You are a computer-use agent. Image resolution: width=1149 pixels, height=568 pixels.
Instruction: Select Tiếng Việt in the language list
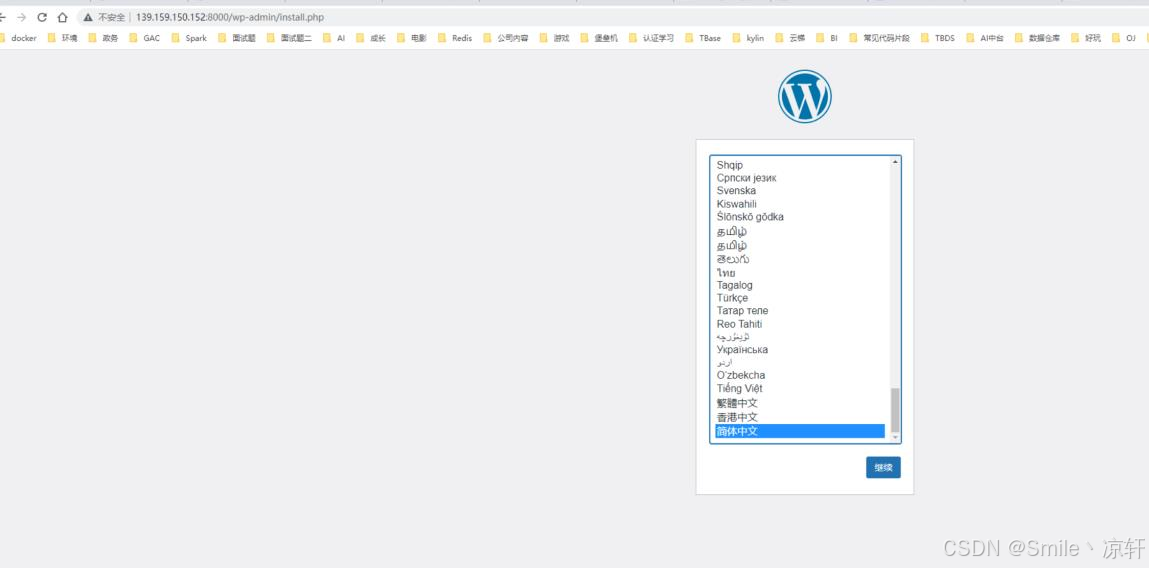click(800, 388)
